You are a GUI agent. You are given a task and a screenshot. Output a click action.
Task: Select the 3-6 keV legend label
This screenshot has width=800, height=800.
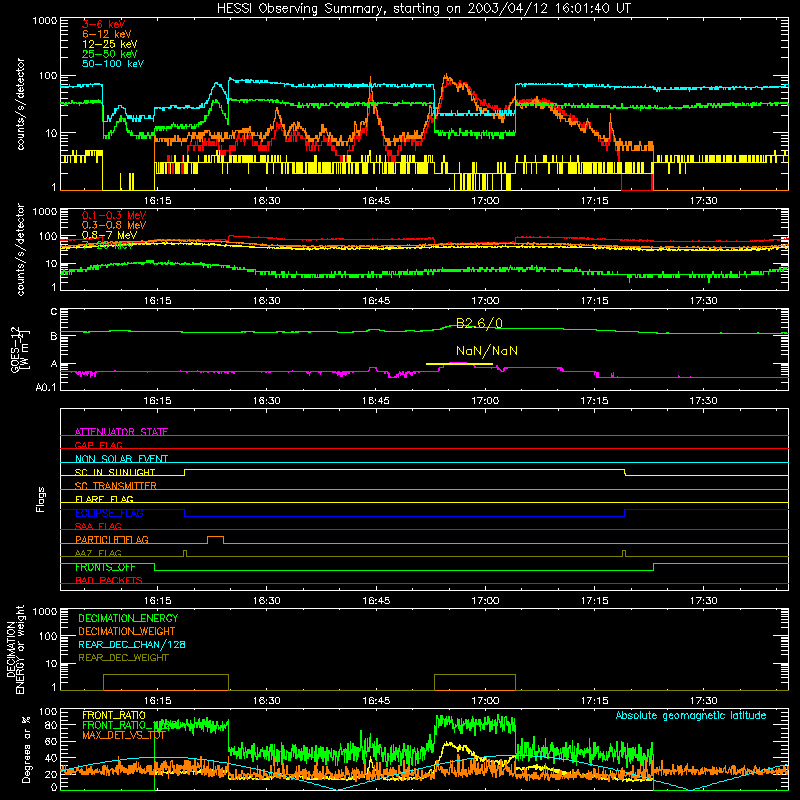(104, 24)
